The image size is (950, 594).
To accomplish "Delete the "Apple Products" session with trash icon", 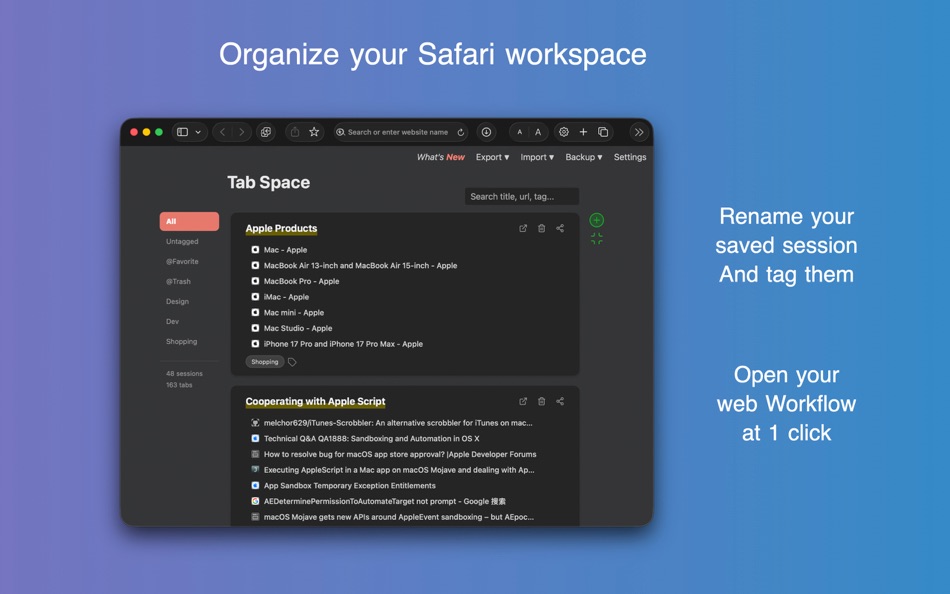I will click(541, 228).
